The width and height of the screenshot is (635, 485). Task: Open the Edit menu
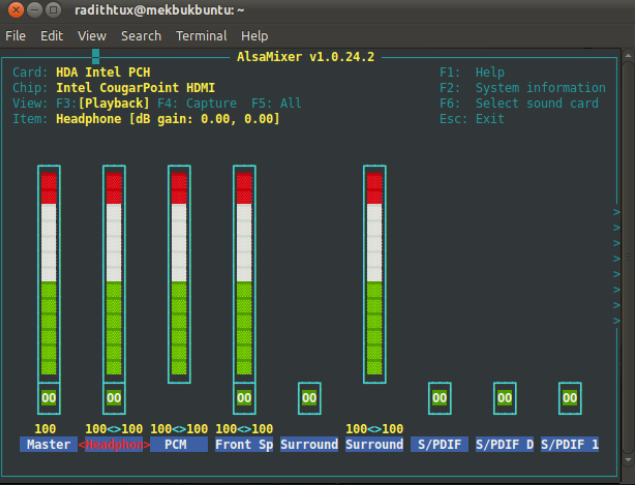[x=51, y=36]
